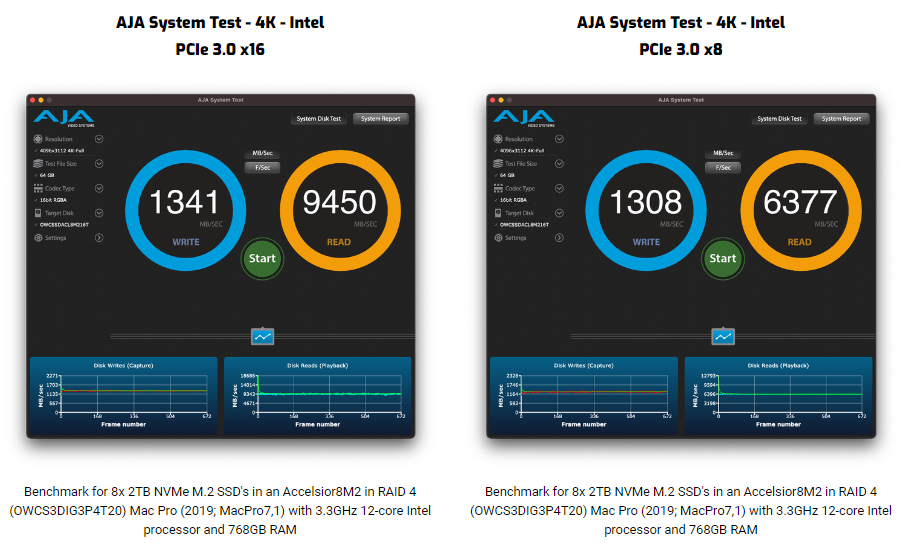Expand the Resolution dropdown in the x8 window

559,139
